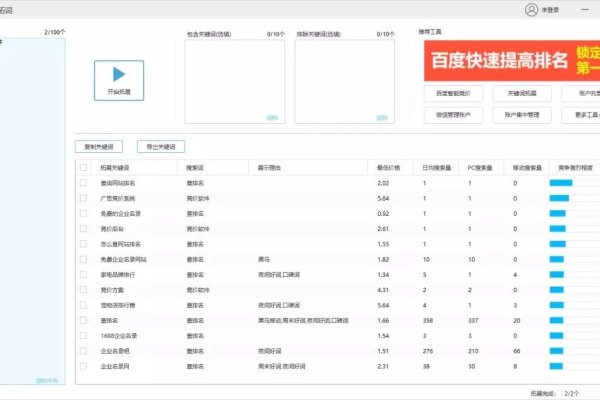Image resolution: width=600 pixels, height=400 pixels.
Task: Click inside the 包含关键词 text box
Action: click(x=235, y=82)
